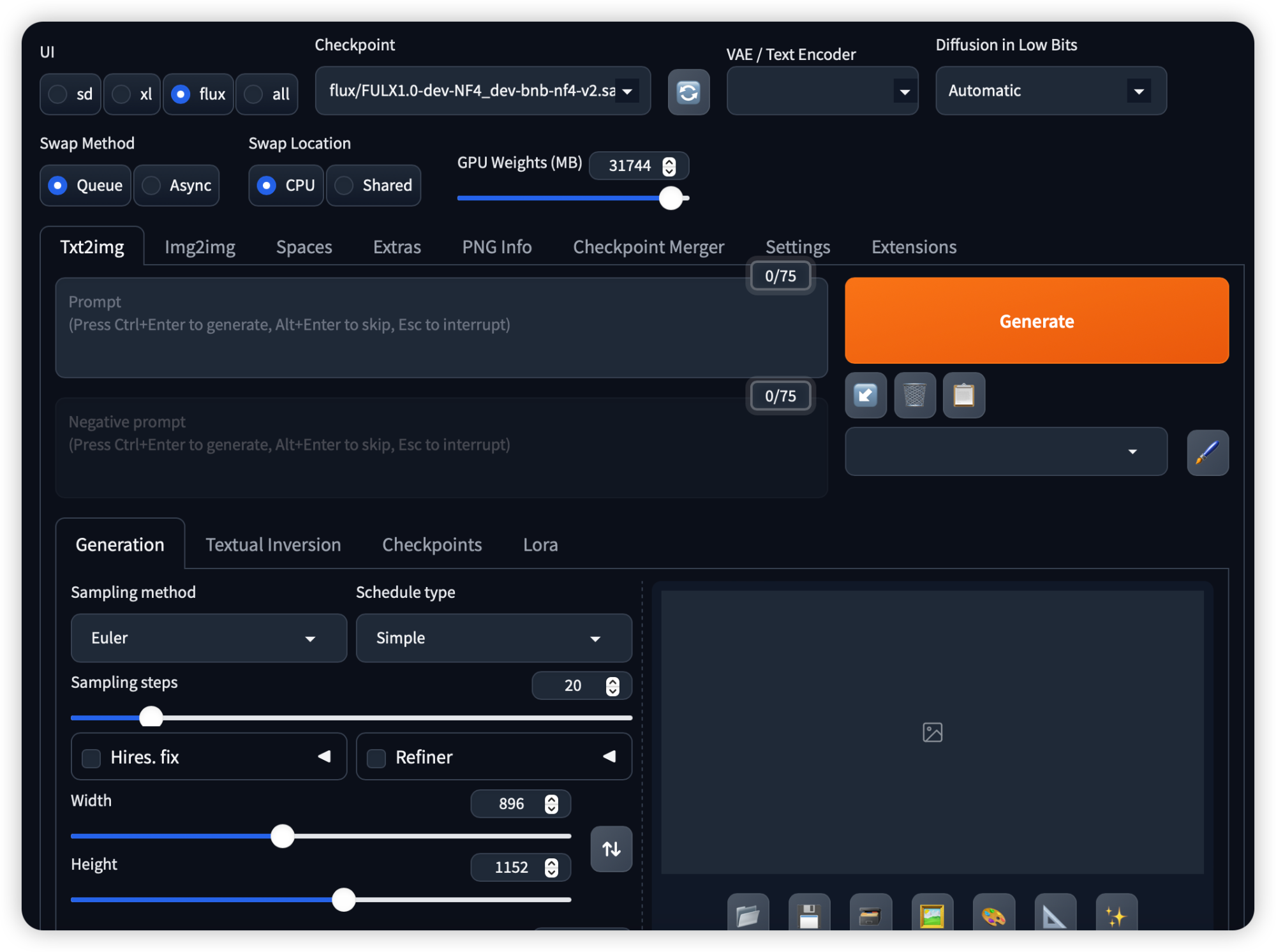Open the Checkpoint Merger tab
The image size is (1276, 952).
tap(648, 247)
